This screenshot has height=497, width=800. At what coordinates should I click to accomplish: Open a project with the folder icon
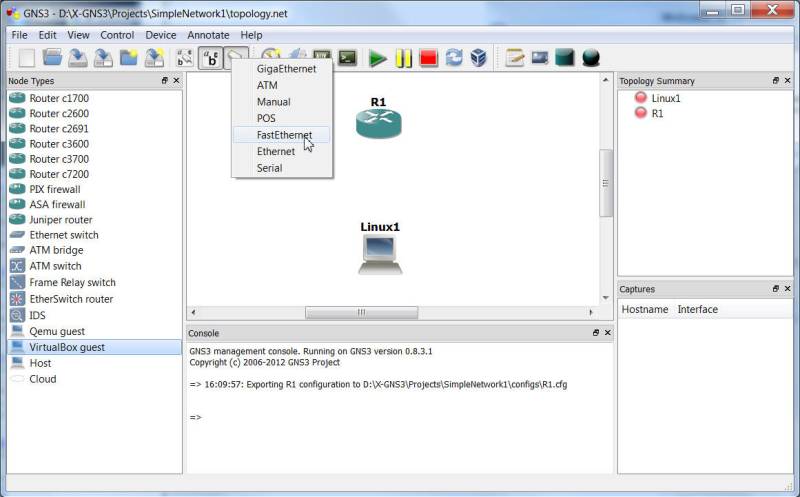click(52, 58)
